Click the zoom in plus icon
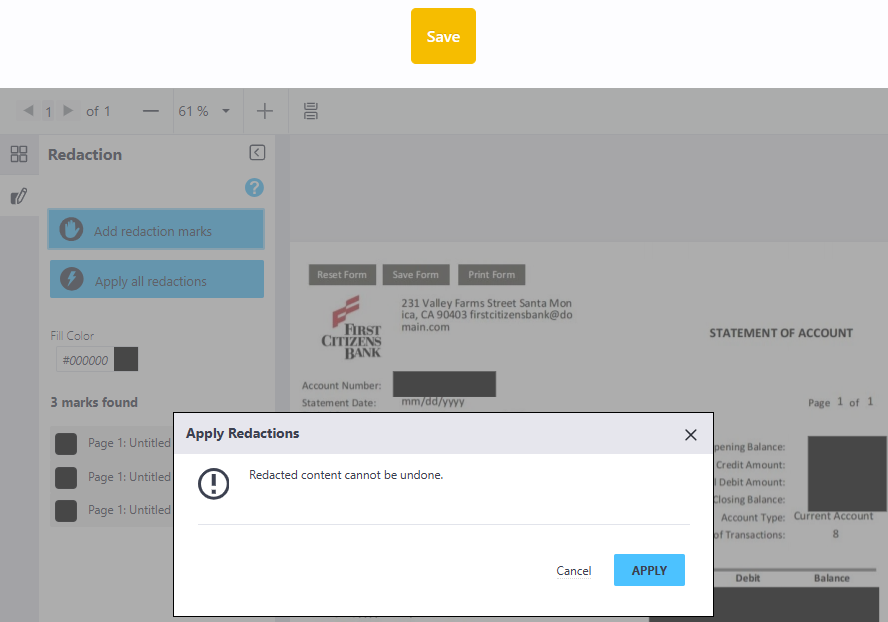The width and height of the screenshot is (888, 622). pos(264,111)
